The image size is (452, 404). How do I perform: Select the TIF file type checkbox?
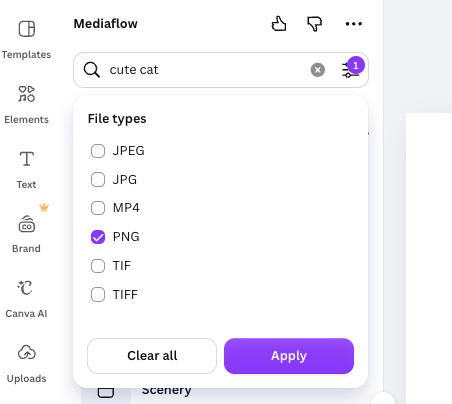click(98, 266)
